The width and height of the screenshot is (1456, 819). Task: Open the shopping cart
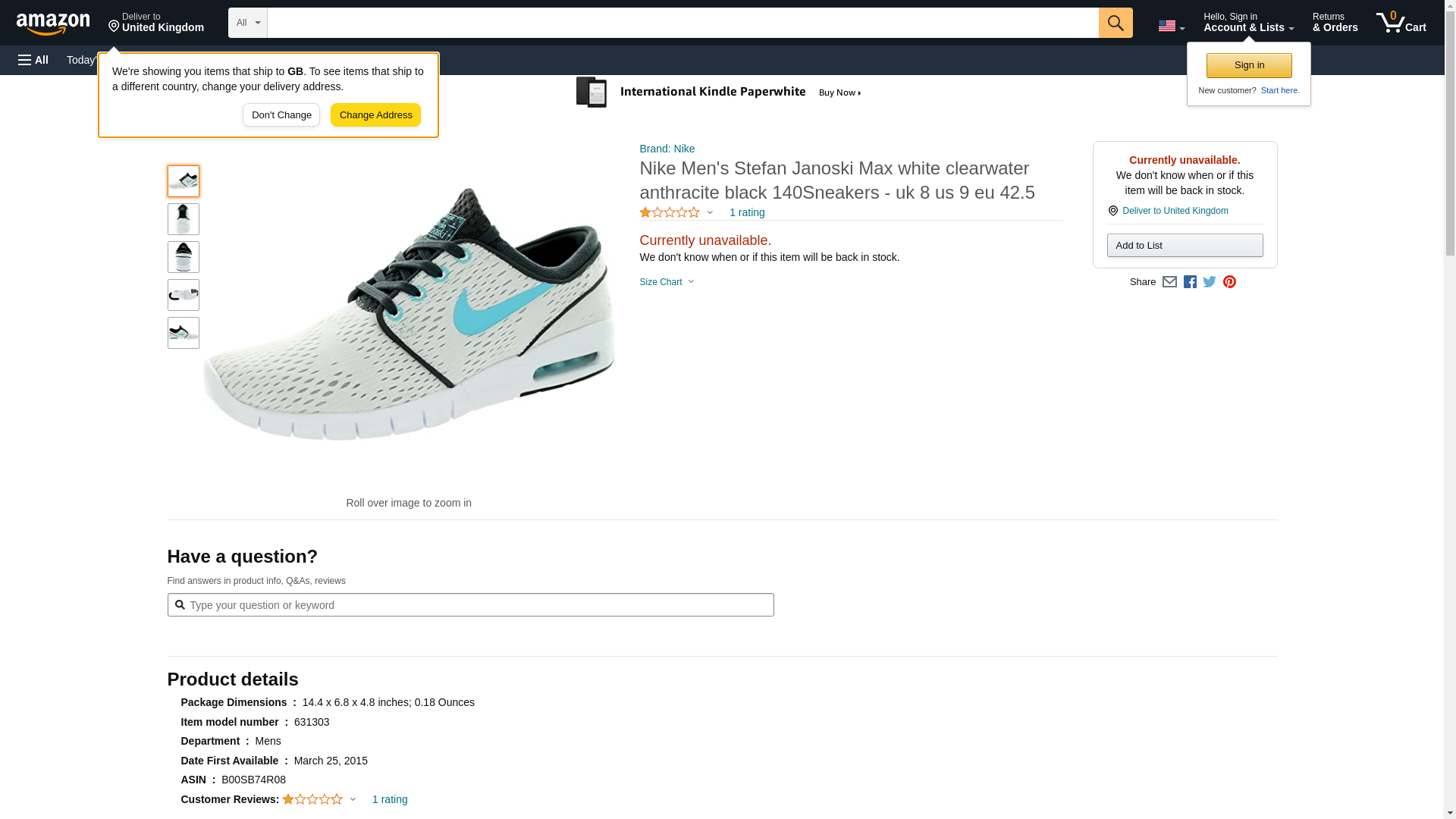[x=1401, y=23]
